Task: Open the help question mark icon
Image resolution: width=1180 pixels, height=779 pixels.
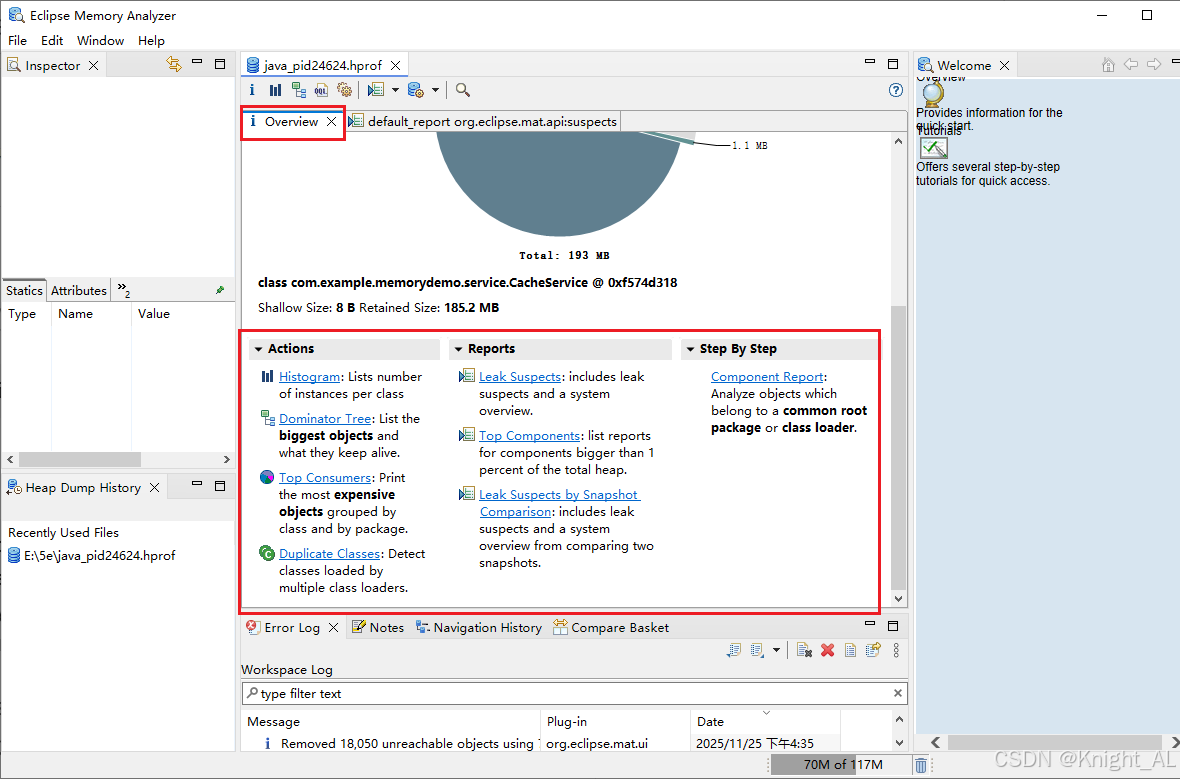Action: (x=896, y=90)
